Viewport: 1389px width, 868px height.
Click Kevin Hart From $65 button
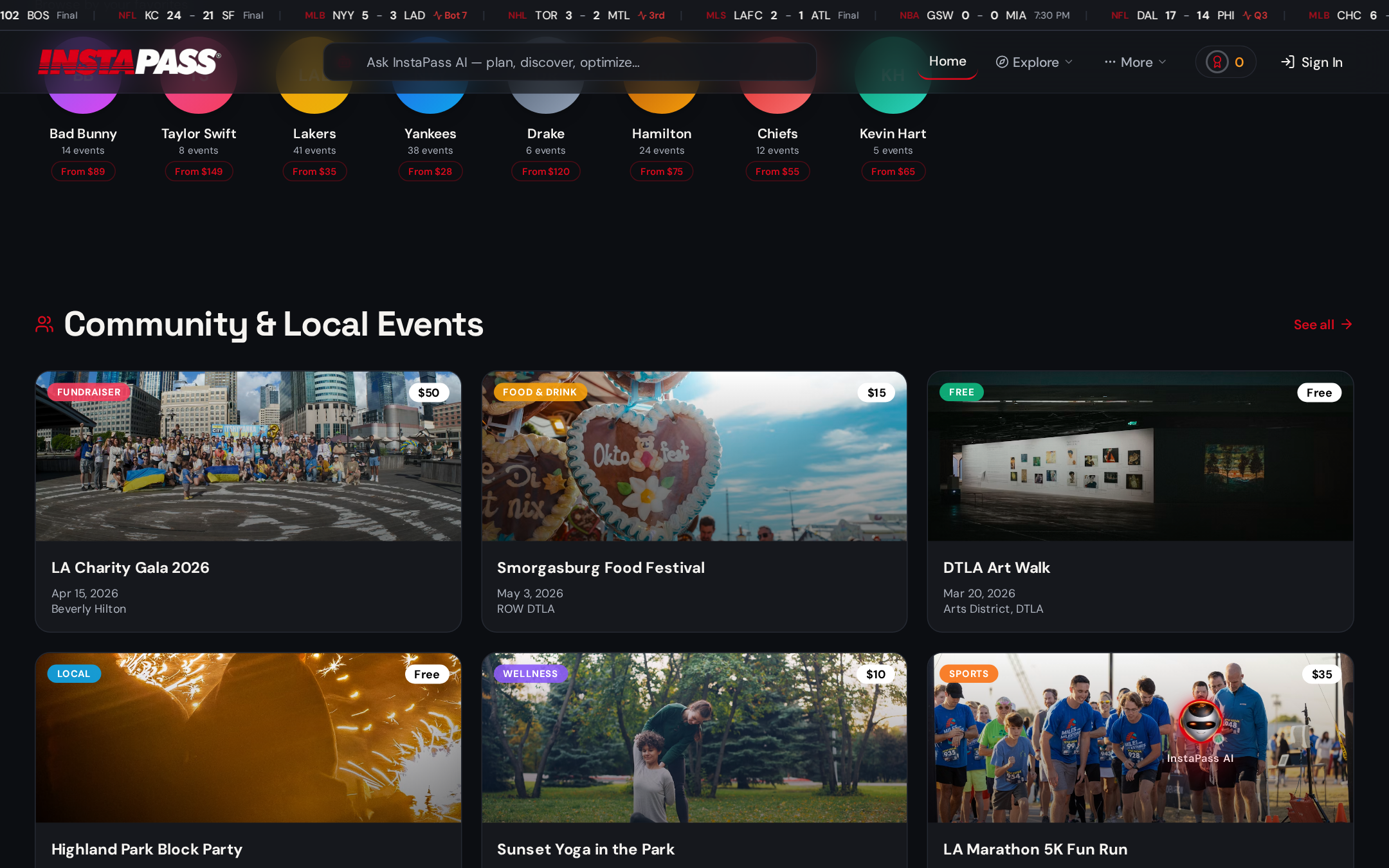[x=893, y=171]
